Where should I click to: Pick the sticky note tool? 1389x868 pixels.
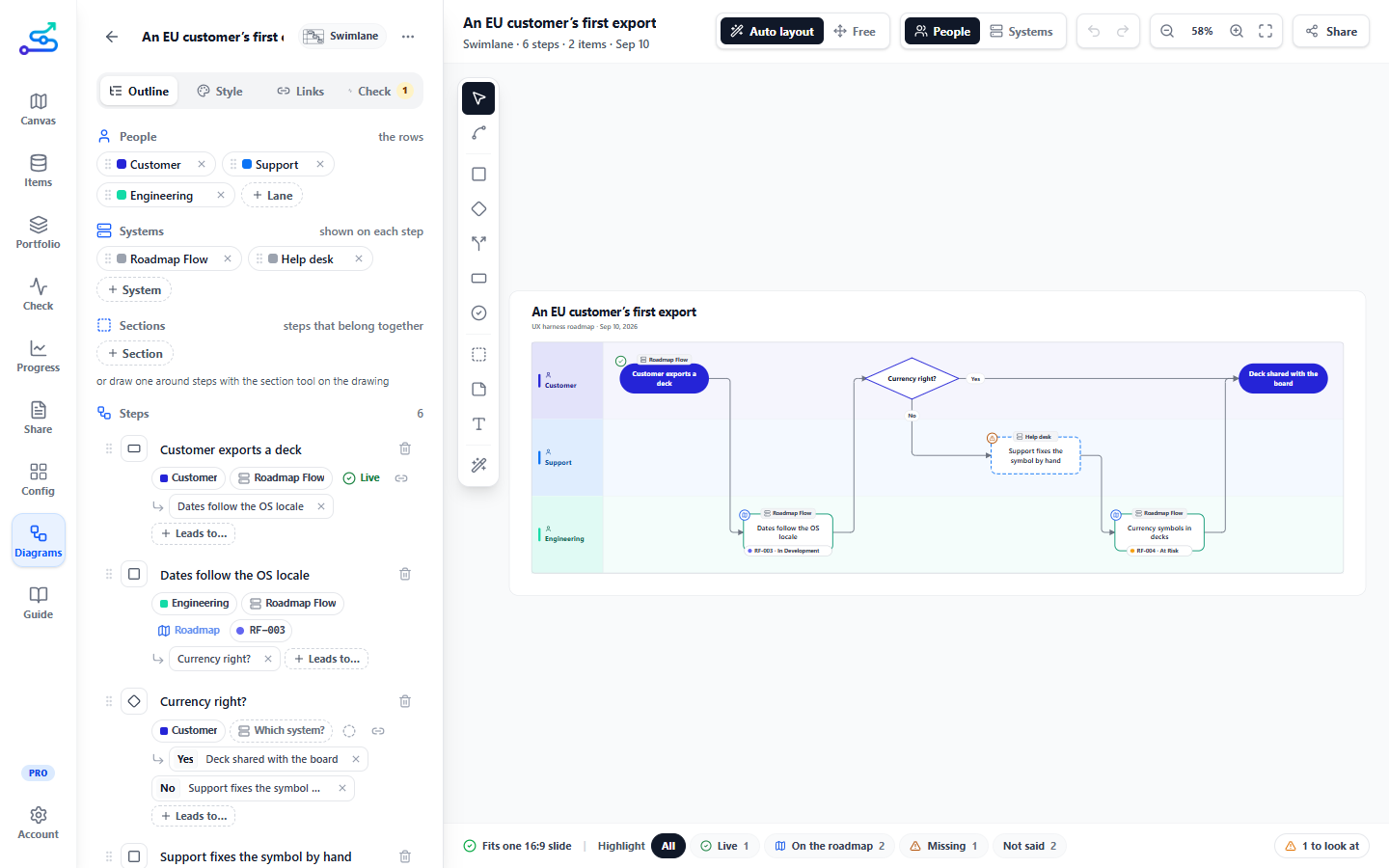(478, 390)
